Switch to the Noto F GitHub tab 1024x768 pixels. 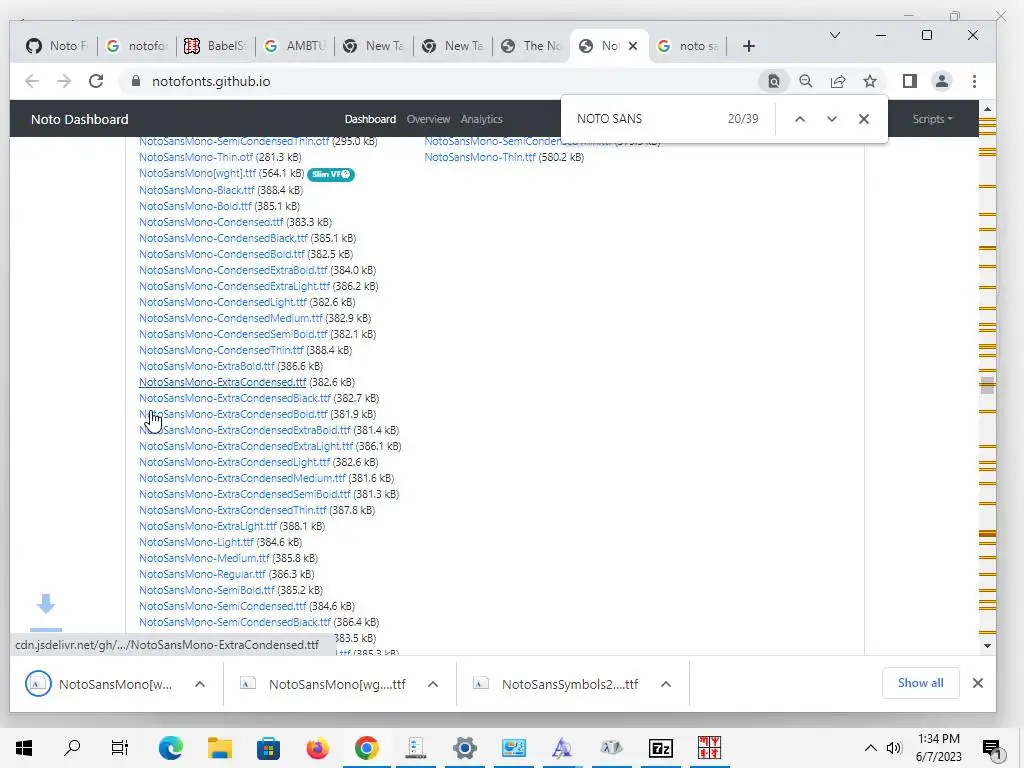(x=57, y=46)
